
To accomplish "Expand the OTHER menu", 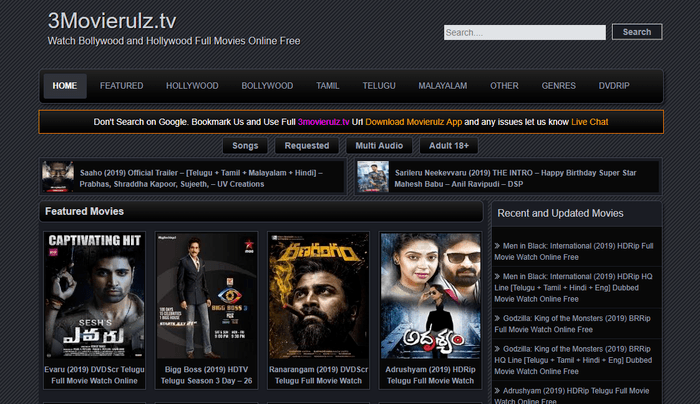I will (504, 86).
